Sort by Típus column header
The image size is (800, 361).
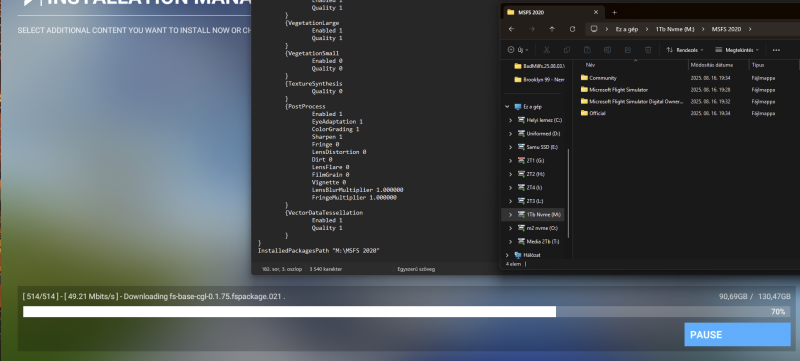(758, 65)
